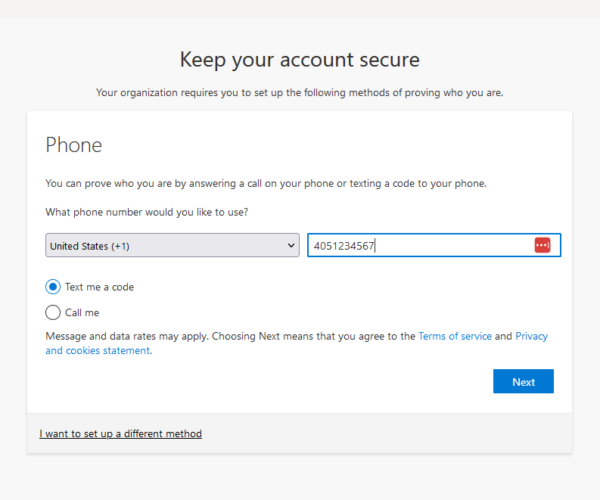600x500 pixels.
Task: Click the "Call me" label text
Action: tap(84, 313)
